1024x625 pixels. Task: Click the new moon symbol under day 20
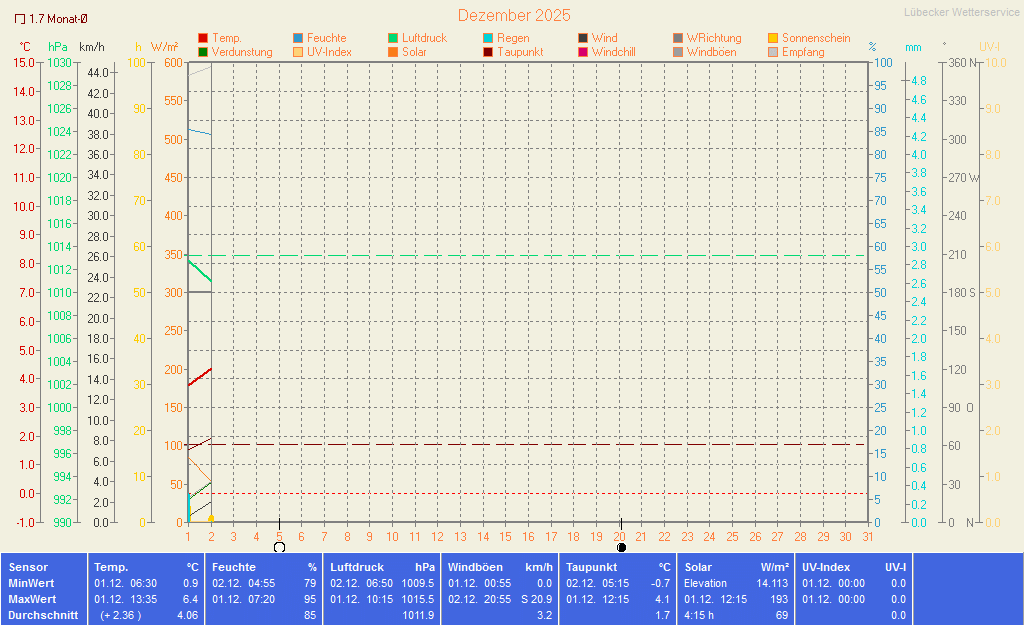tap(621, 547)
